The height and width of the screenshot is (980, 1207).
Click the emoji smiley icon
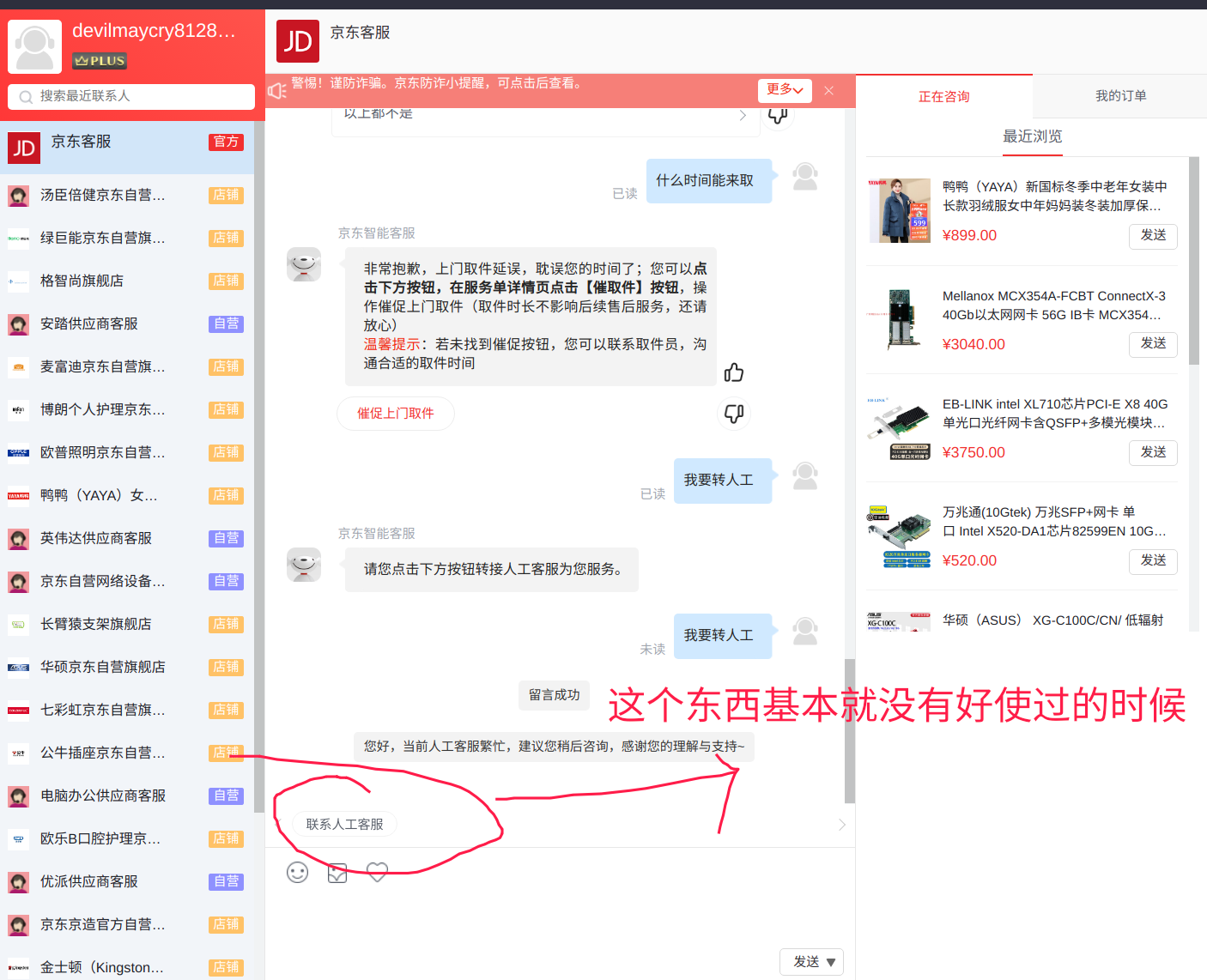tap(297, 873)
